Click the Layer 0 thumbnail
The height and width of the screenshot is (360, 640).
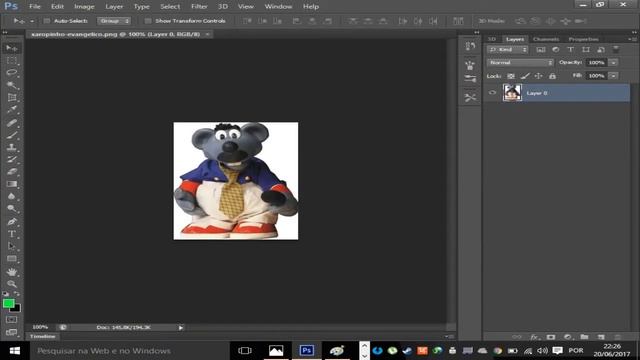(512, 93)
